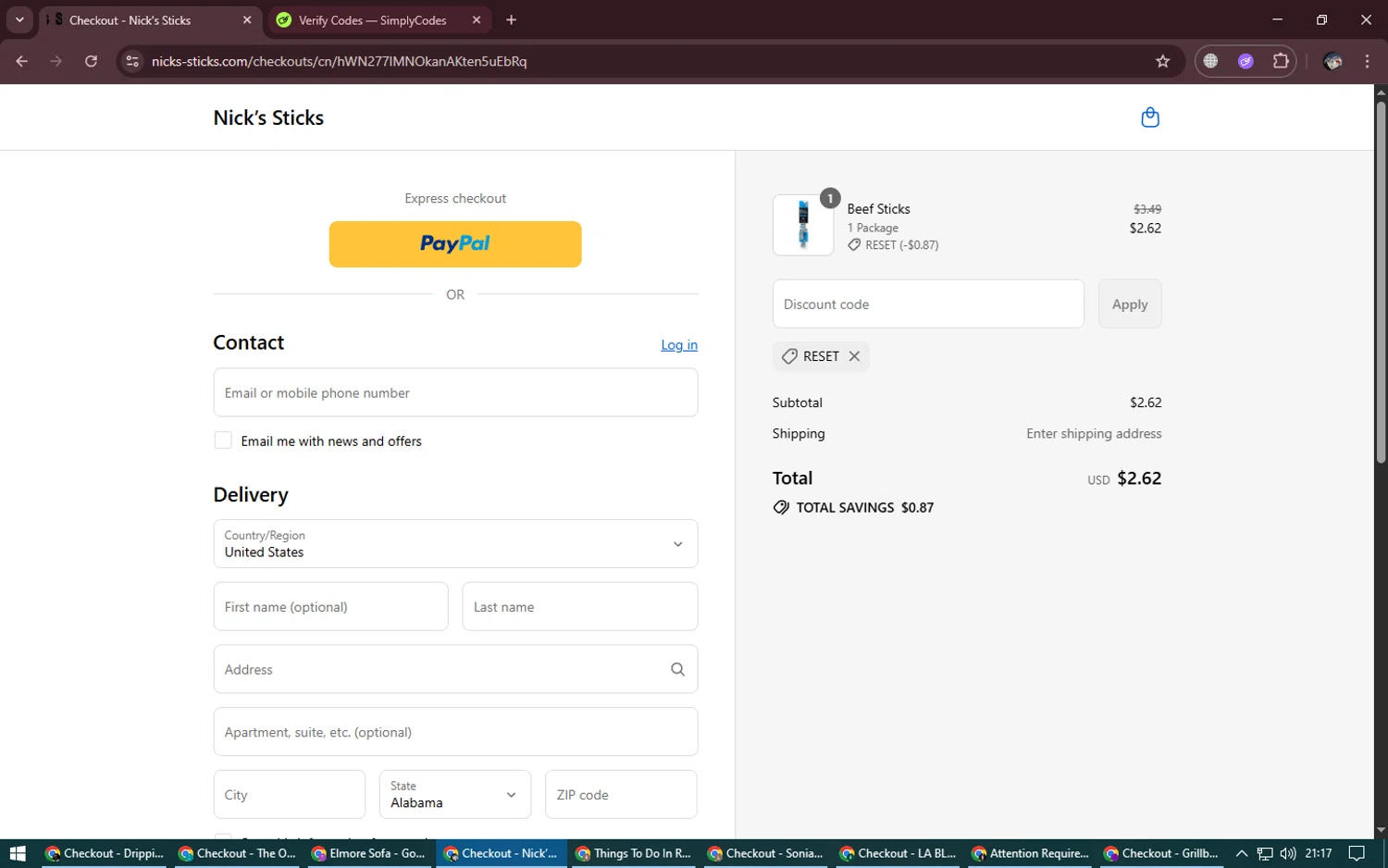
Task: Select the Checkout - Nick's Sticks tab
Action: (150, 19)
